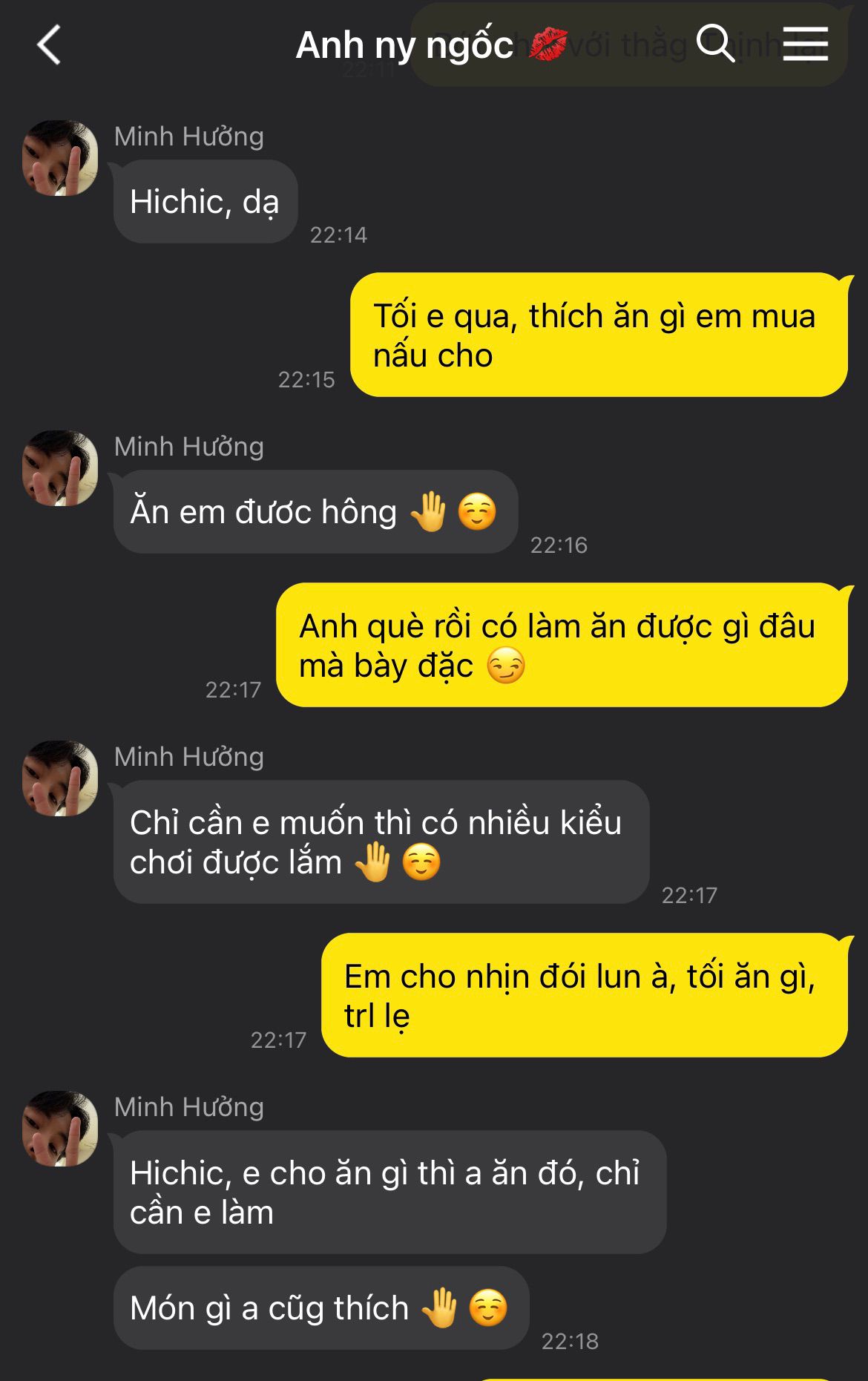Select the yellow 'Tối e qua, thích ăn gì' bubble
The height and width of the screenshot is (1381, 868).
pyautogui.click(x=599, y=335)
